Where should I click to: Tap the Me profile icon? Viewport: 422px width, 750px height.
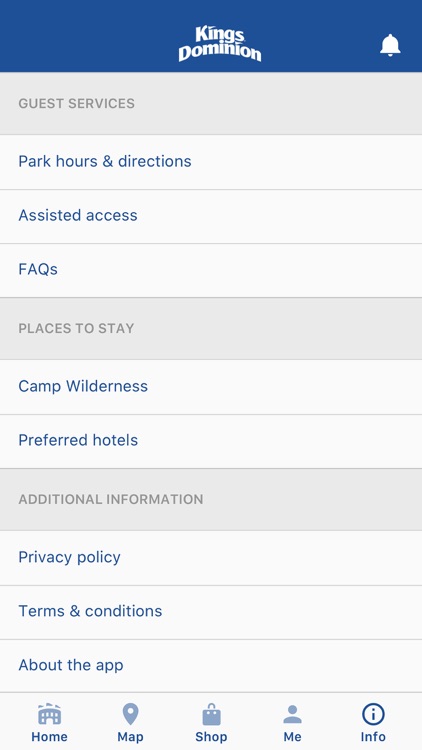point(292,714)
